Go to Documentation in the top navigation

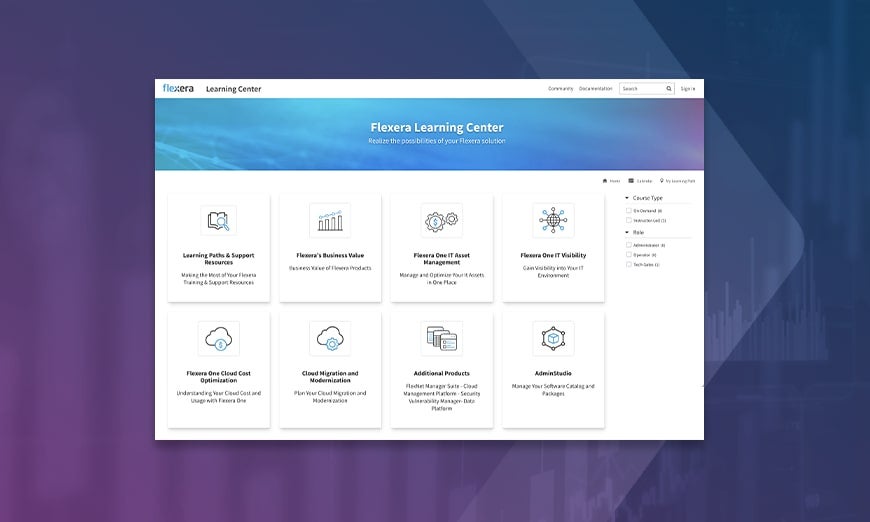click(595, 89)
